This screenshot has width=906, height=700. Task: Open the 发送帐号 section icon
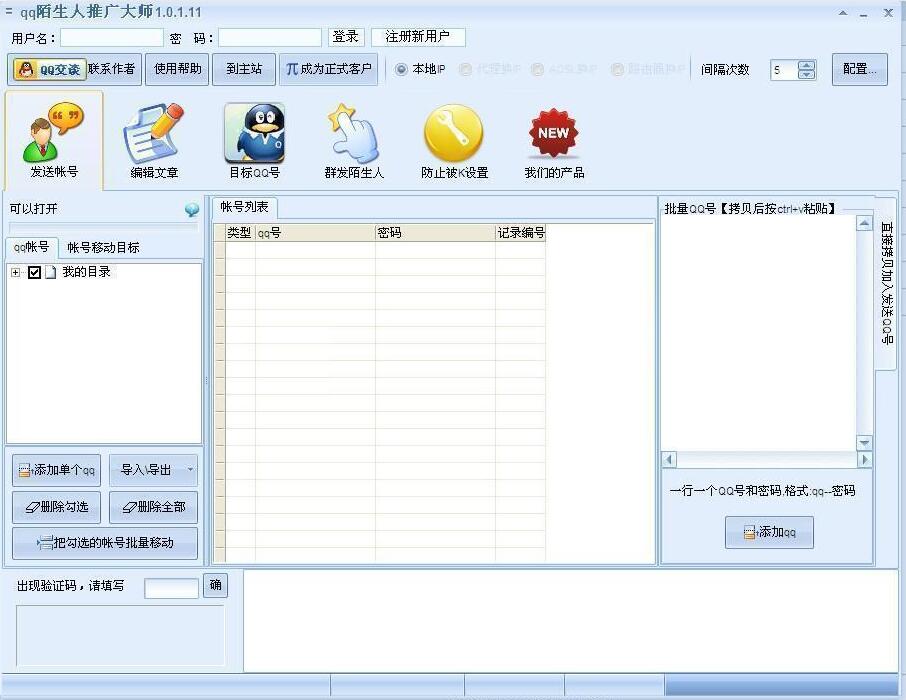click(54, 140)
